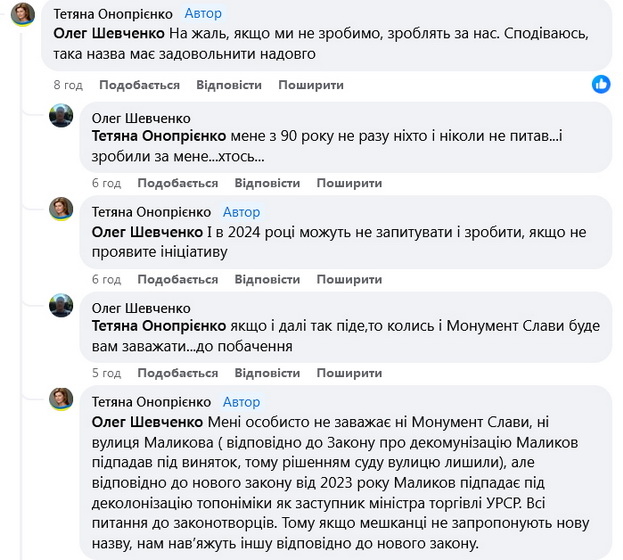The image size is (623, 560).
Task: Open the '8 год' timestamp link
Action: (67, 85)
